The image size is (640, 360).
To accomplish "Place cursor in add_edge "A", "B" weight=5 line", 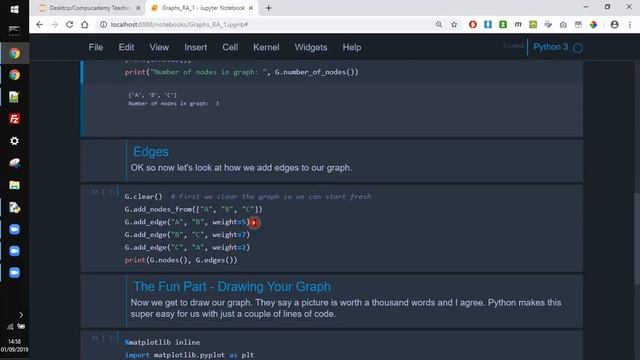I will click(187, 222).
